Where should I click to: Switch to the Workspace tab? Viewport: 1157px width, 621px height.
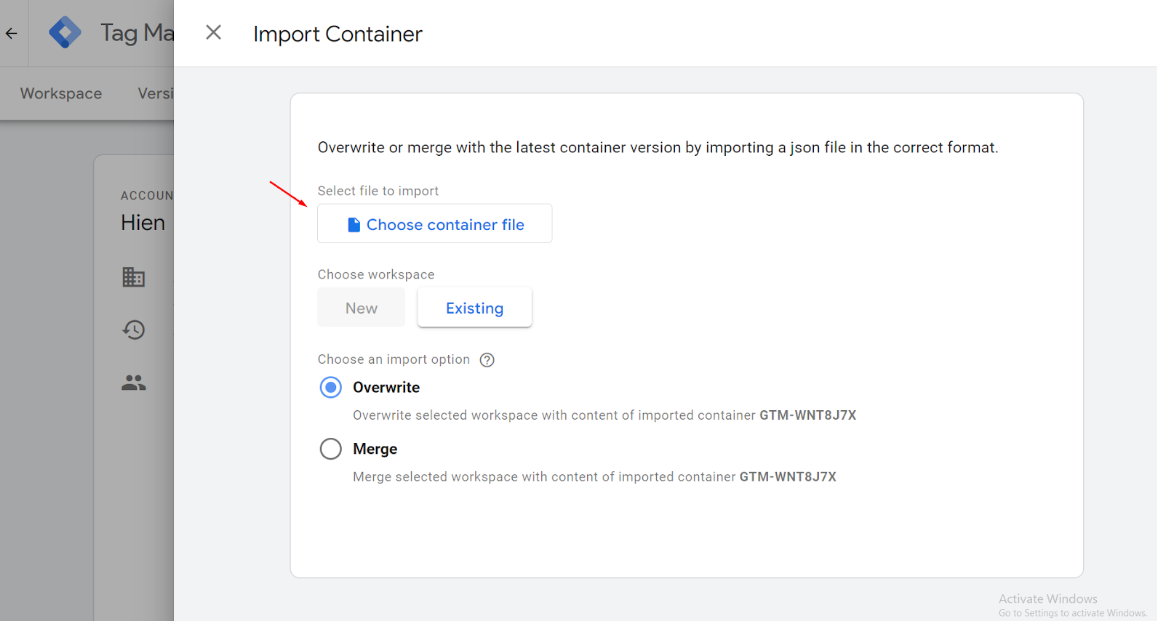(x=61, y=93)
